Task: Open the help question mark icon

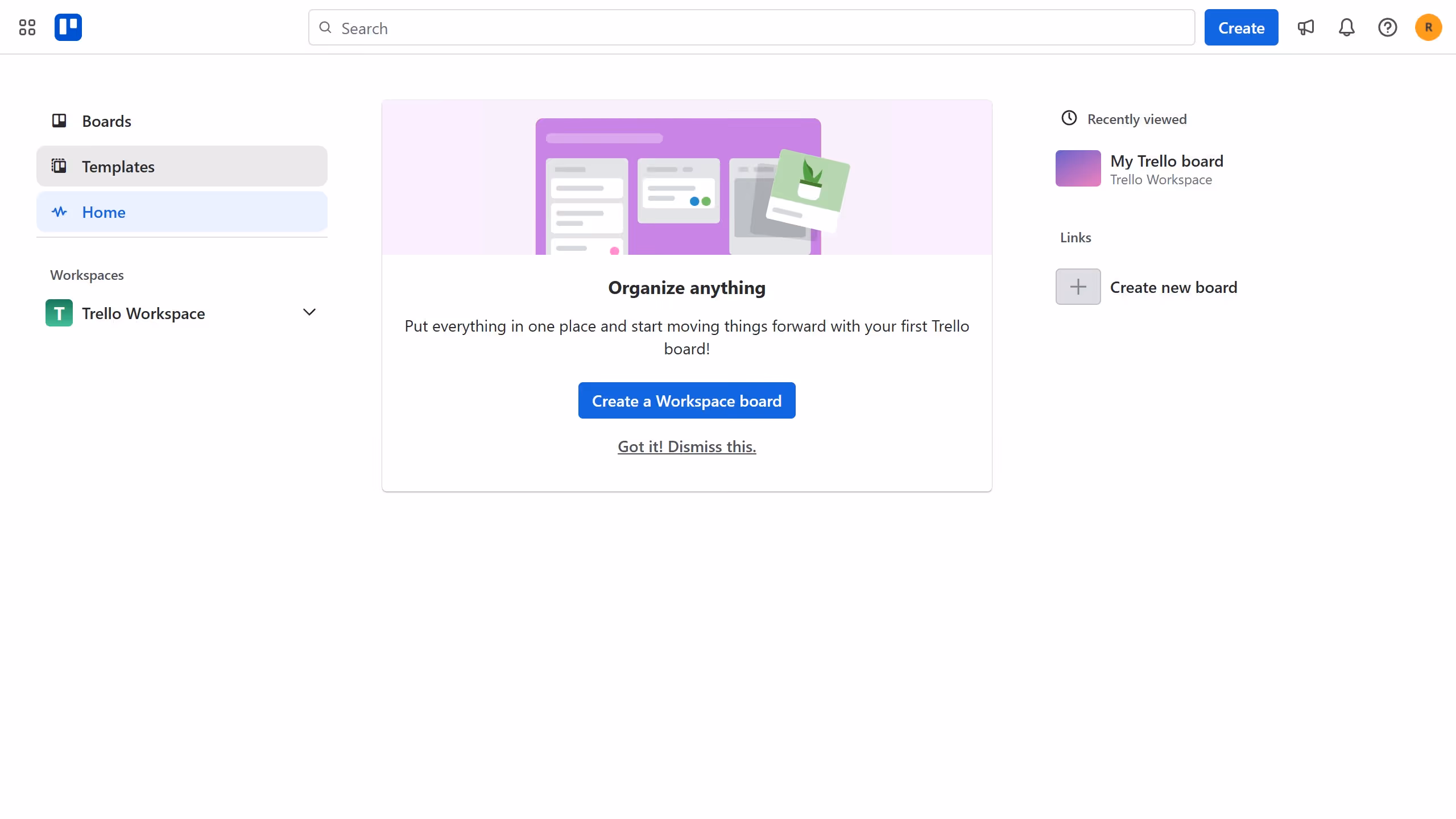Action: pyautogui.click(x=1388, y=27)
